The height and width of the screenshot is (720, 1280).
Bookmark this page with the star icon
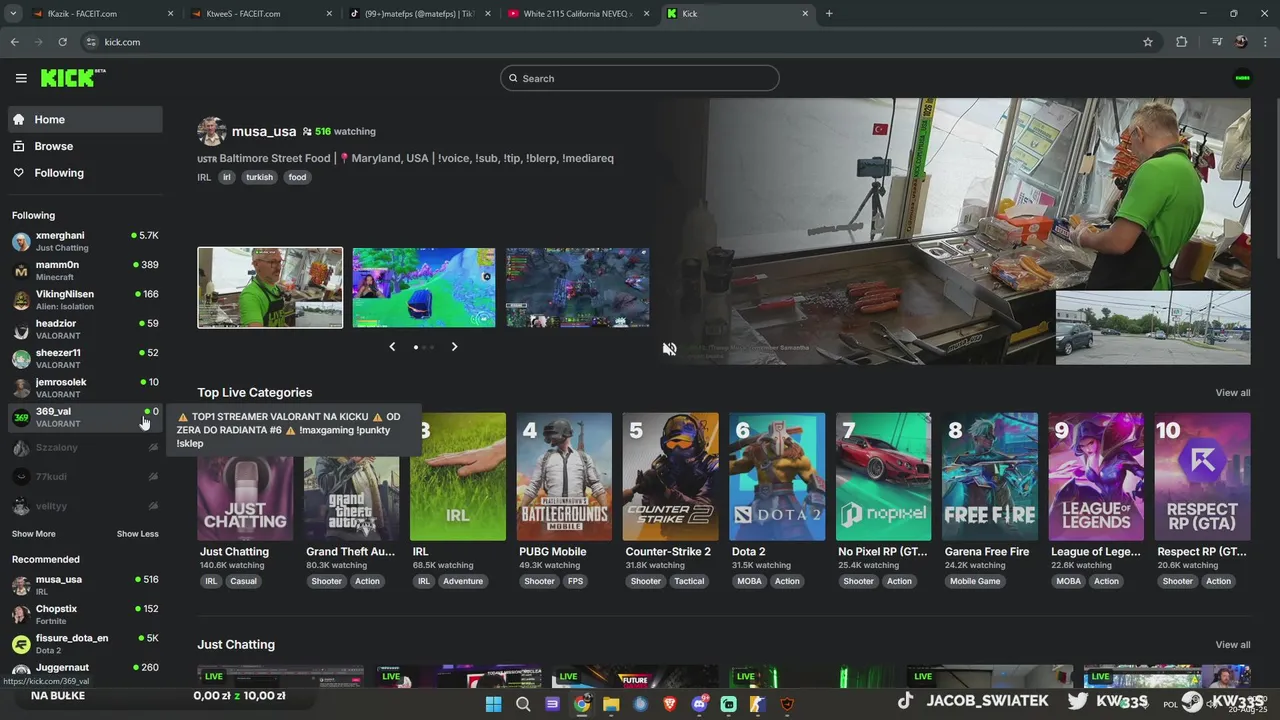(1148, 42)
